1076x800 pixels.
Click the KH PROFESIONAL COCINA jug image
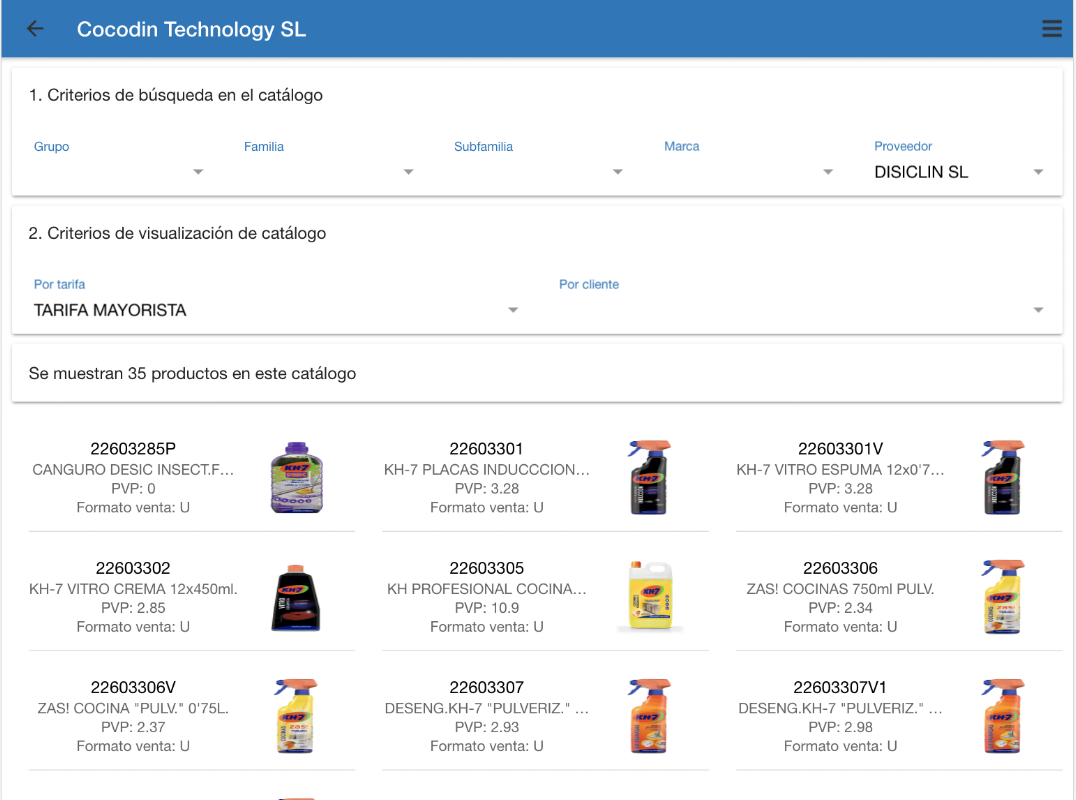point(651,596)
